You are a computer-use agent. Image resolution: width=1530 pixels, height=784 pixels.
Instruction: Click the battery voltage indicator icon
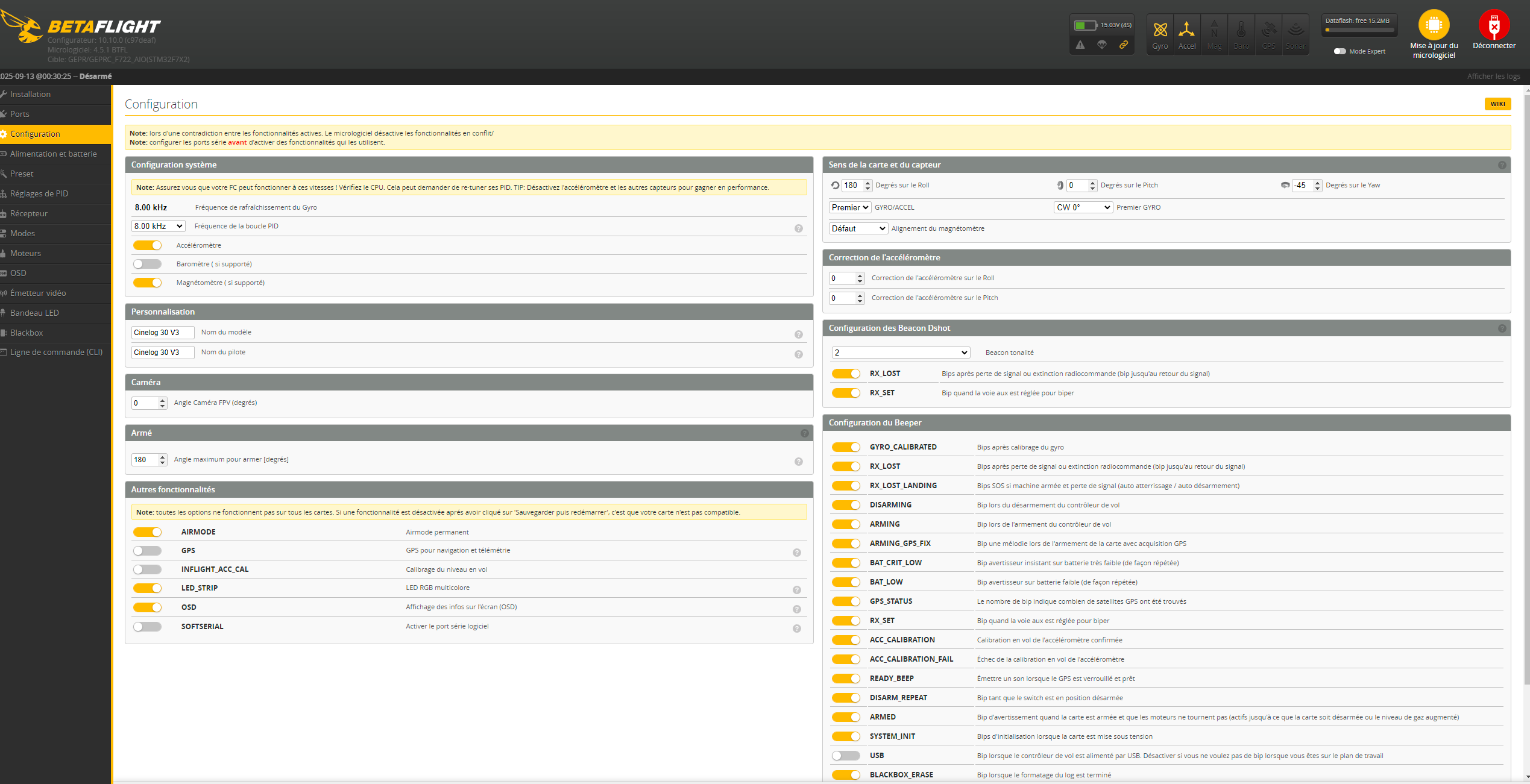pyautogui.click(x=1085, y=25)
